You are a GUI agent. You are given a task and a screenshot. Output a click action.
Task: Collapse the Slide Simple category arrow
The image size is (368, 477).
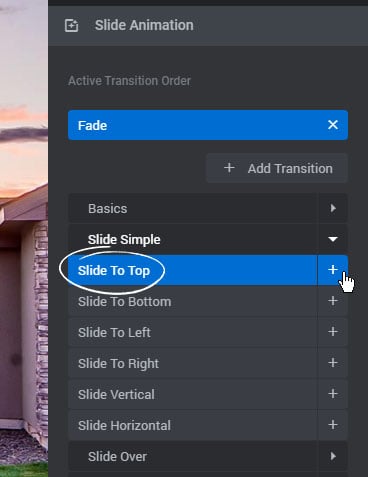click(333, 239)
